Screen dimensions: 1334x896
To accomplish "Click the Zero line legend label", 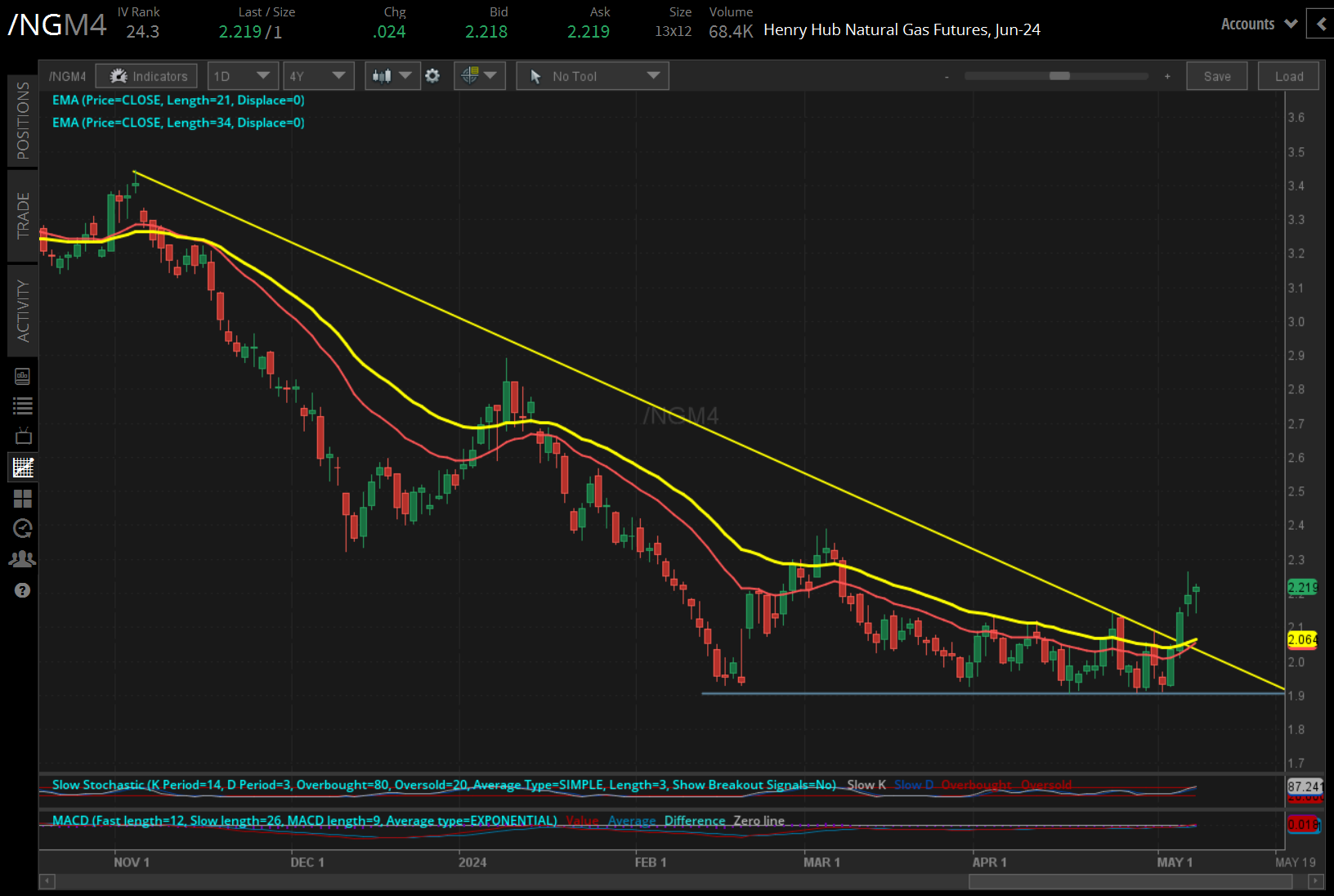I will click(x=759, y=821).
